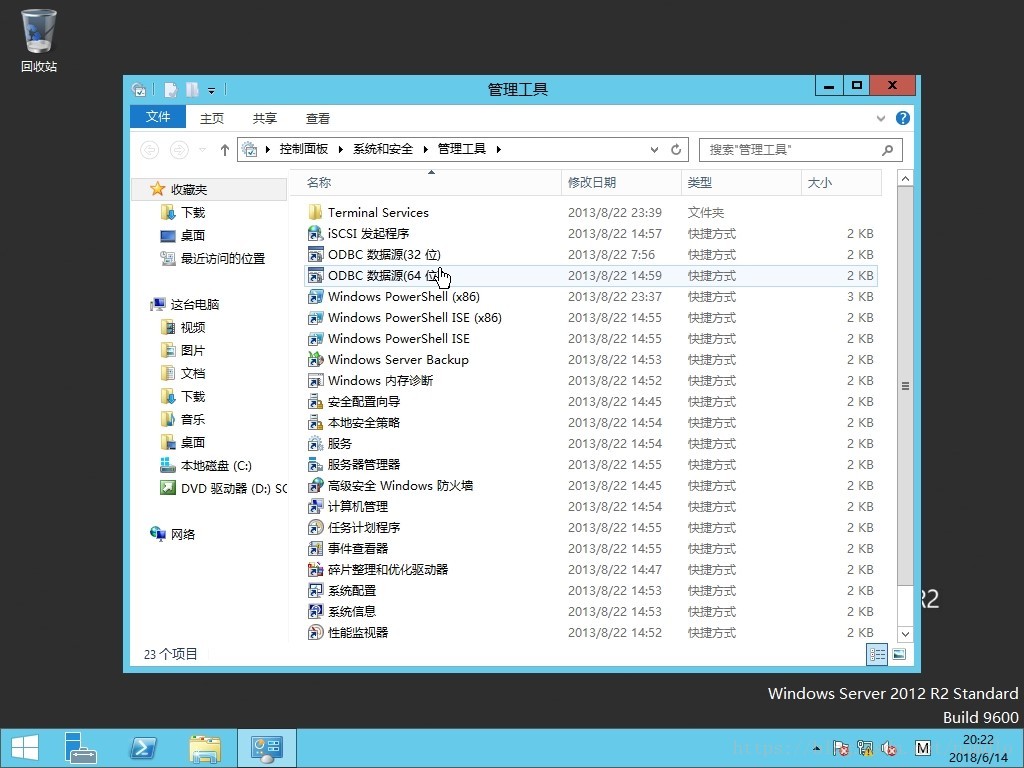
Task: Sort the list by 修改日期 column
Action: pyautogui.click(x=621, y=182)
